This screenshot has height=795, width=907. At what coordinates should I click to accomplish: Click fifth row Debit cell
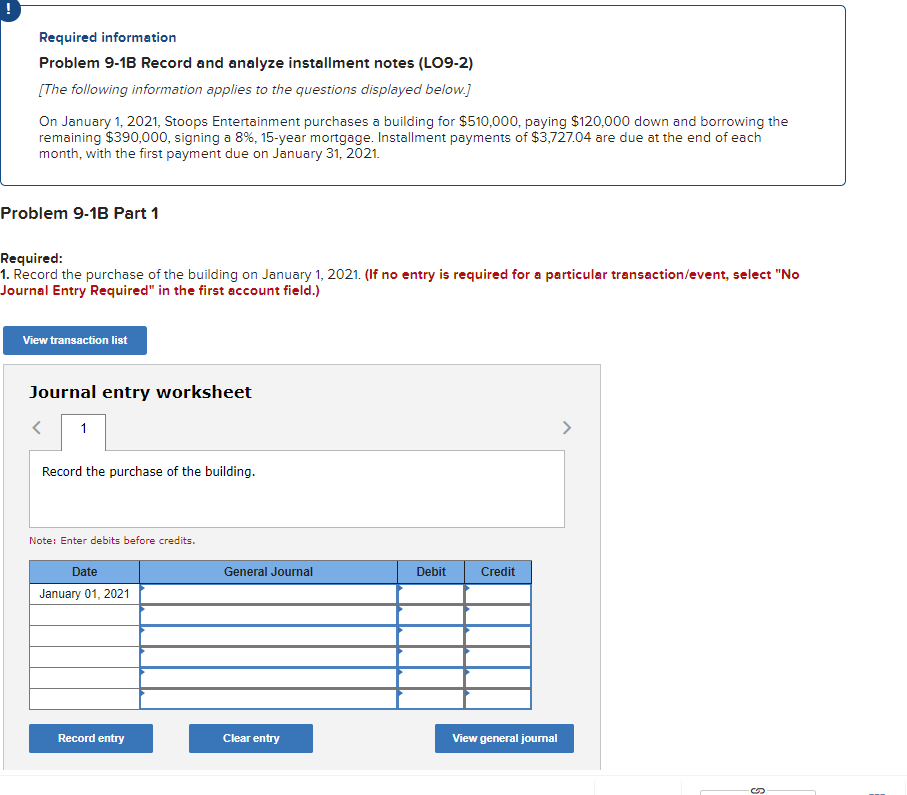(x=431, y=678)
